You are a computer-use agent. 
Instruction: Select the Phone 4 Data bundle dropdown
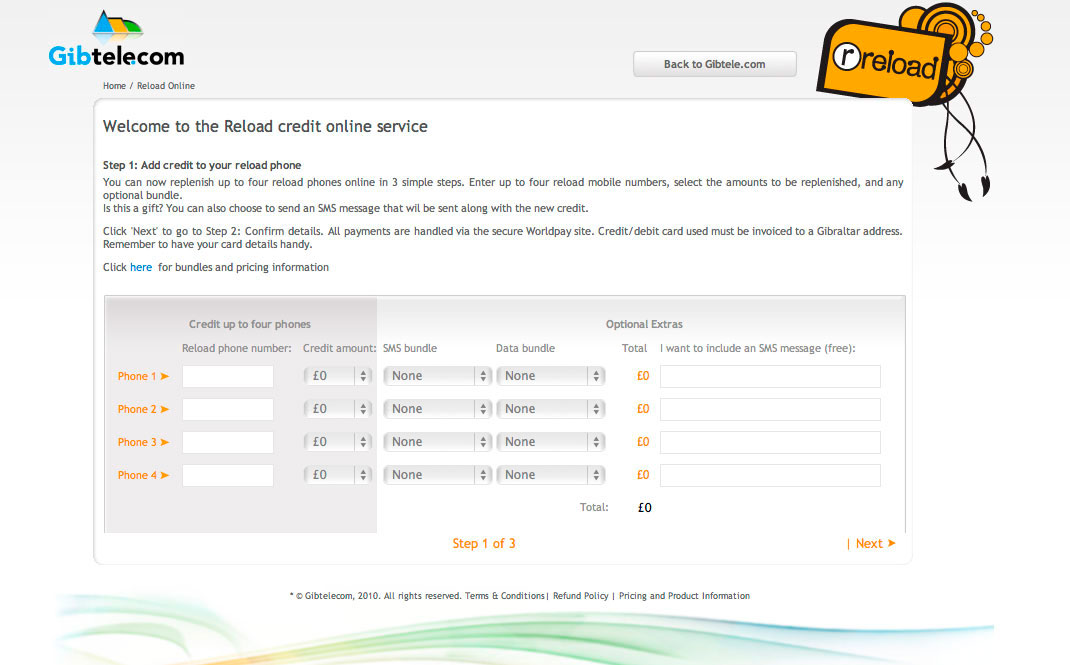550,475
